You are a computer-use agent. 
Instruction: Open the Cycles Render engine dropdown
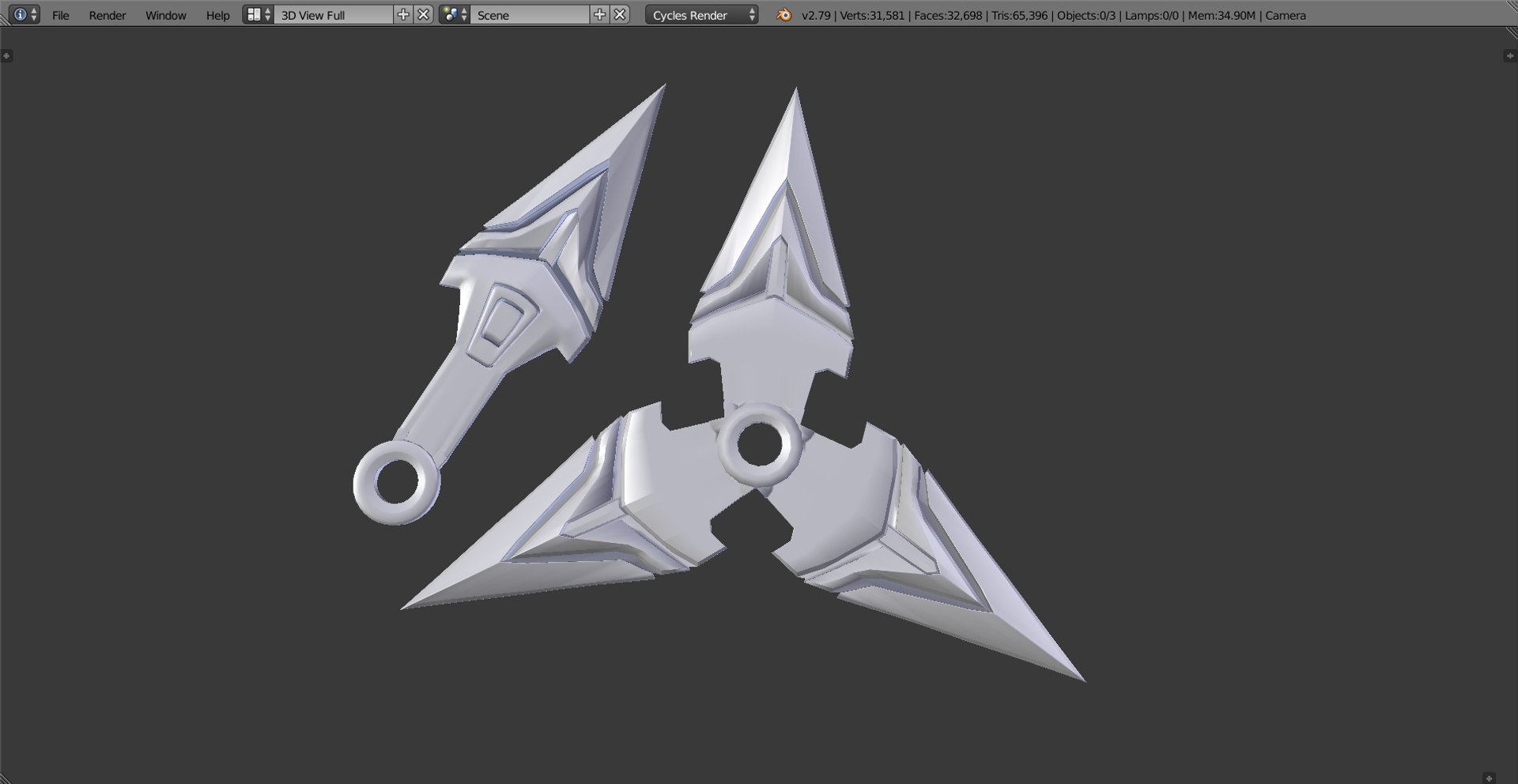tap(702, 15)
